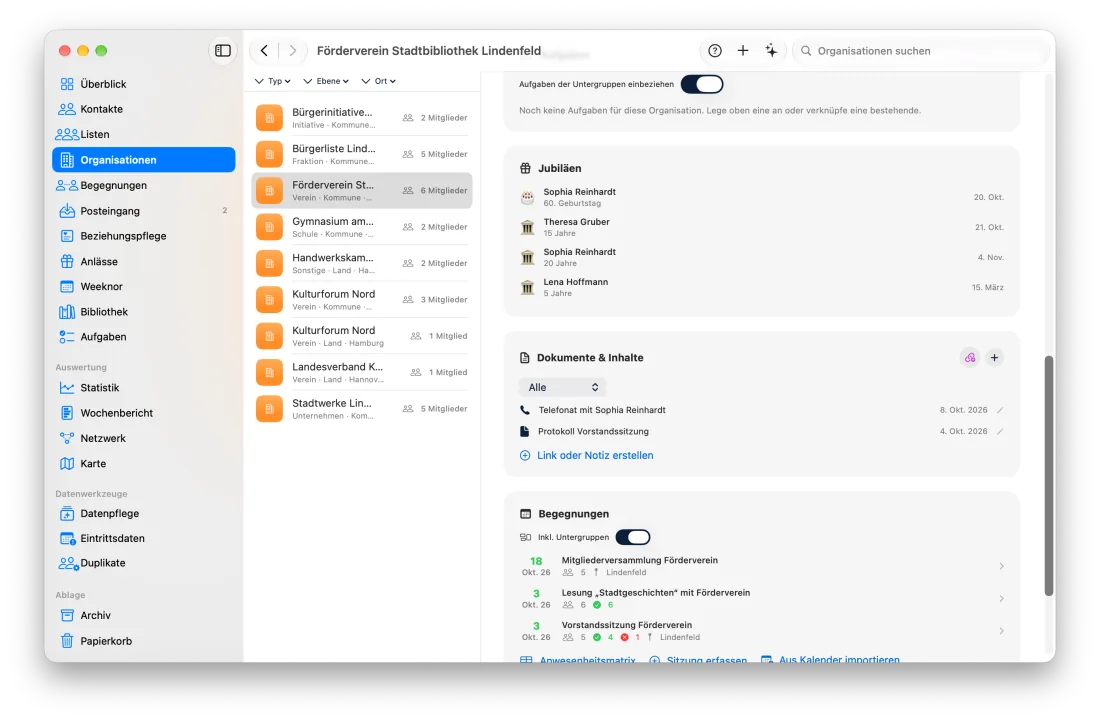Click the phone icon beside Telefonat entry
Screen dimensions: 1100x721
(525, 410)
